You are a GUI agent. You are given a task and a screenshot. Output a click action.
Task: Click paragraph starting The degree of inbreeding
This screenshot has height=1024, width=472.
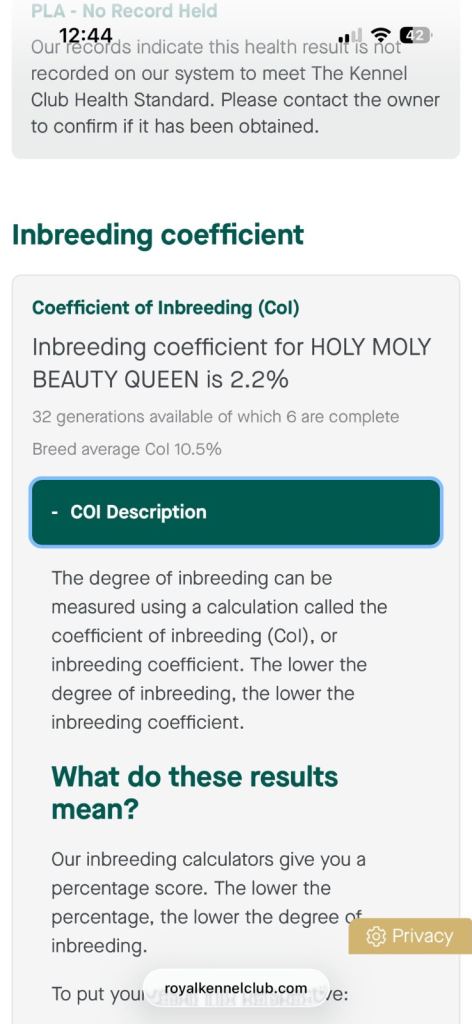tap(219, 650)
